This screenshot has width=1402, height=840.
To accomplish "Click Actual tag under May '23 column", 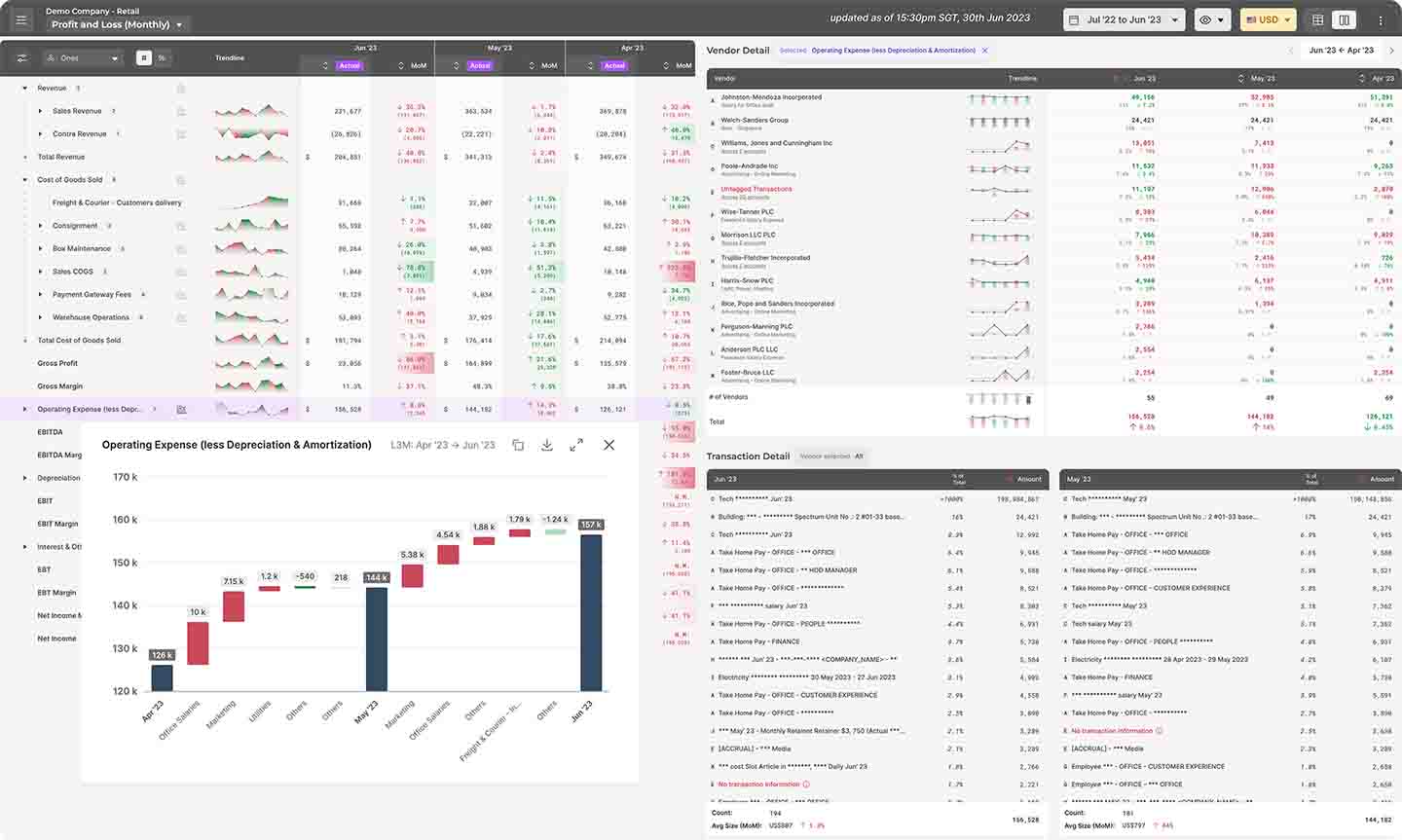I will [480, 66].
